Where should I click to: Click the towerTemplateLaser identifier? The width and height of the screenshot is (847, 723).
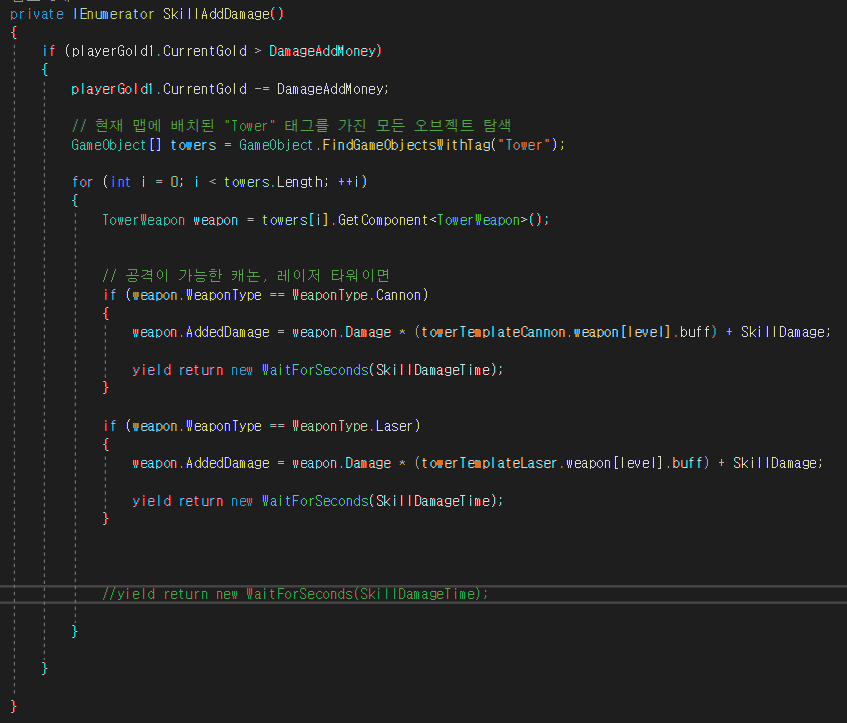[x=489, y=463]
